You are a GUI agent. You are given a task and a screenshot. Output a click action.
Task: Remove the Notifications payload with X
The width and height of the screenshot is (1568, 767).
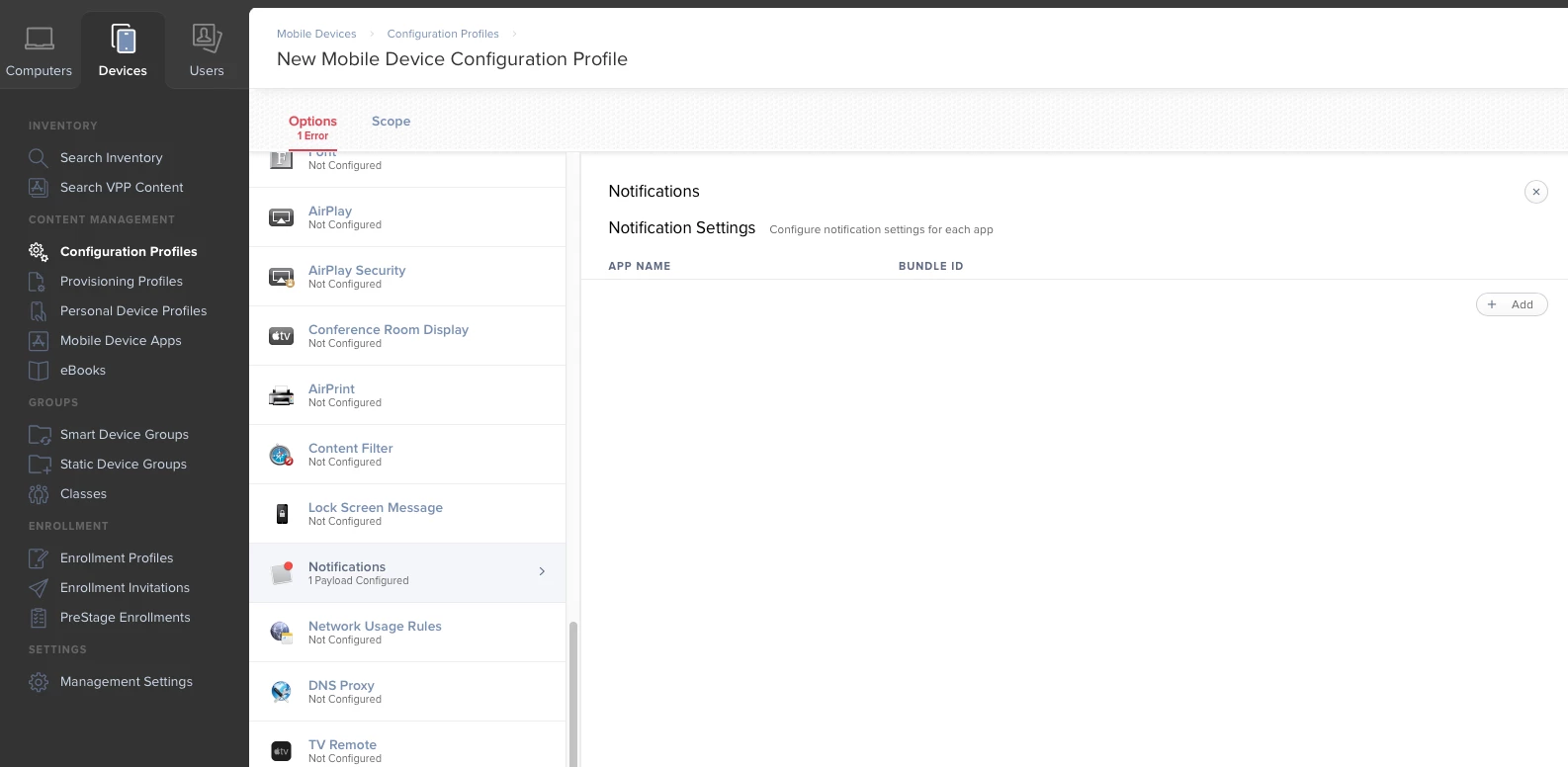tap(1535, 192)
